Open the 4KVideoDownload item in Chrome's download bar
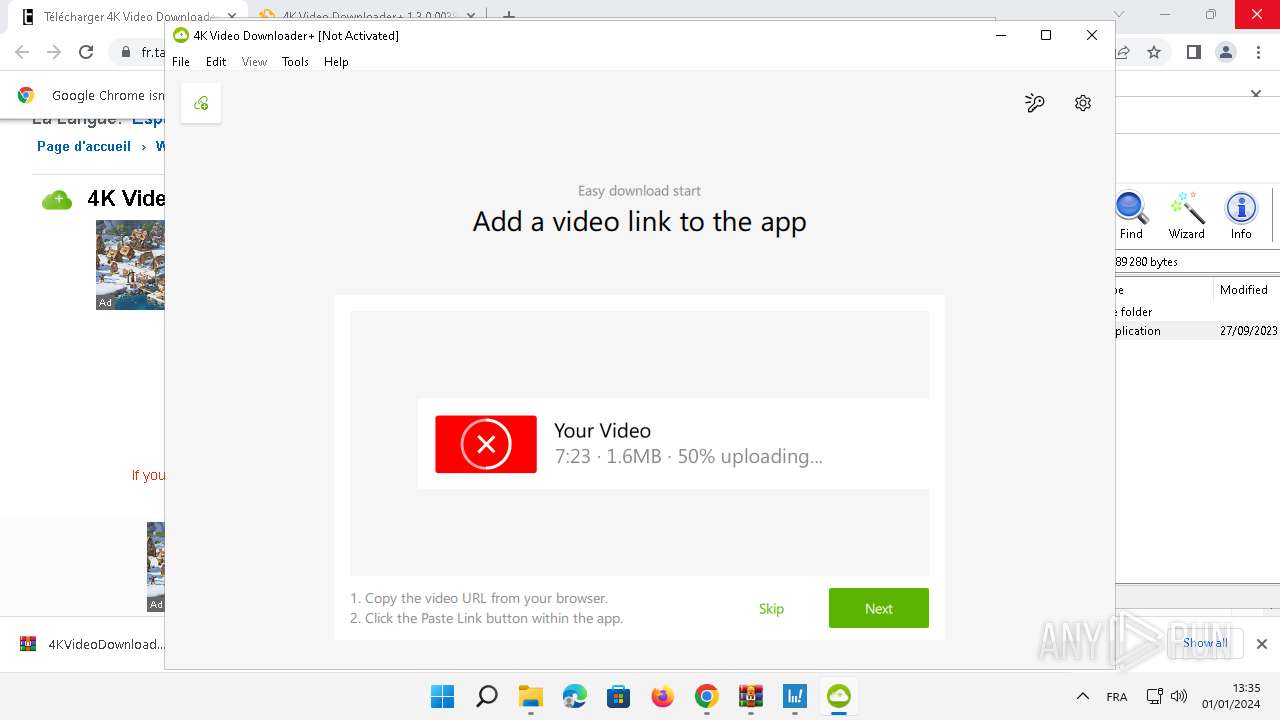Screen dimensions: 1280x720 click(92, 644)
